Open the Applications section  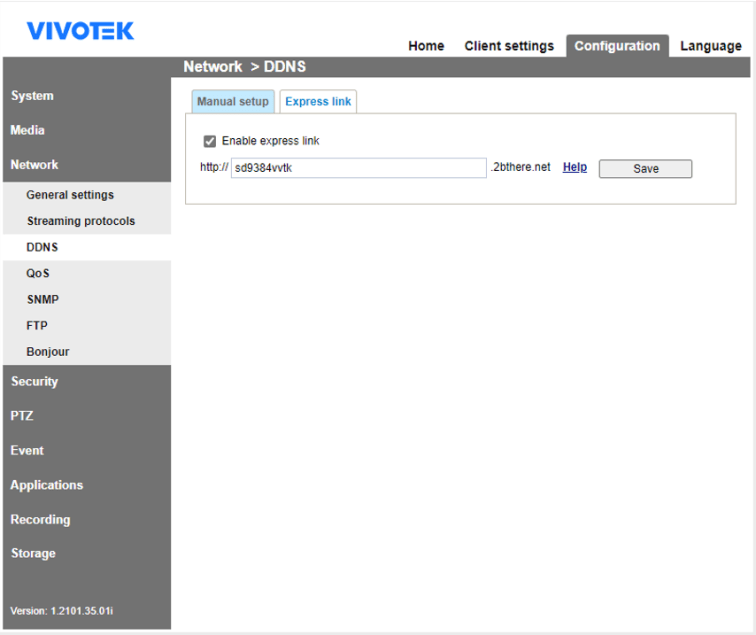click(x=47, y=485)
